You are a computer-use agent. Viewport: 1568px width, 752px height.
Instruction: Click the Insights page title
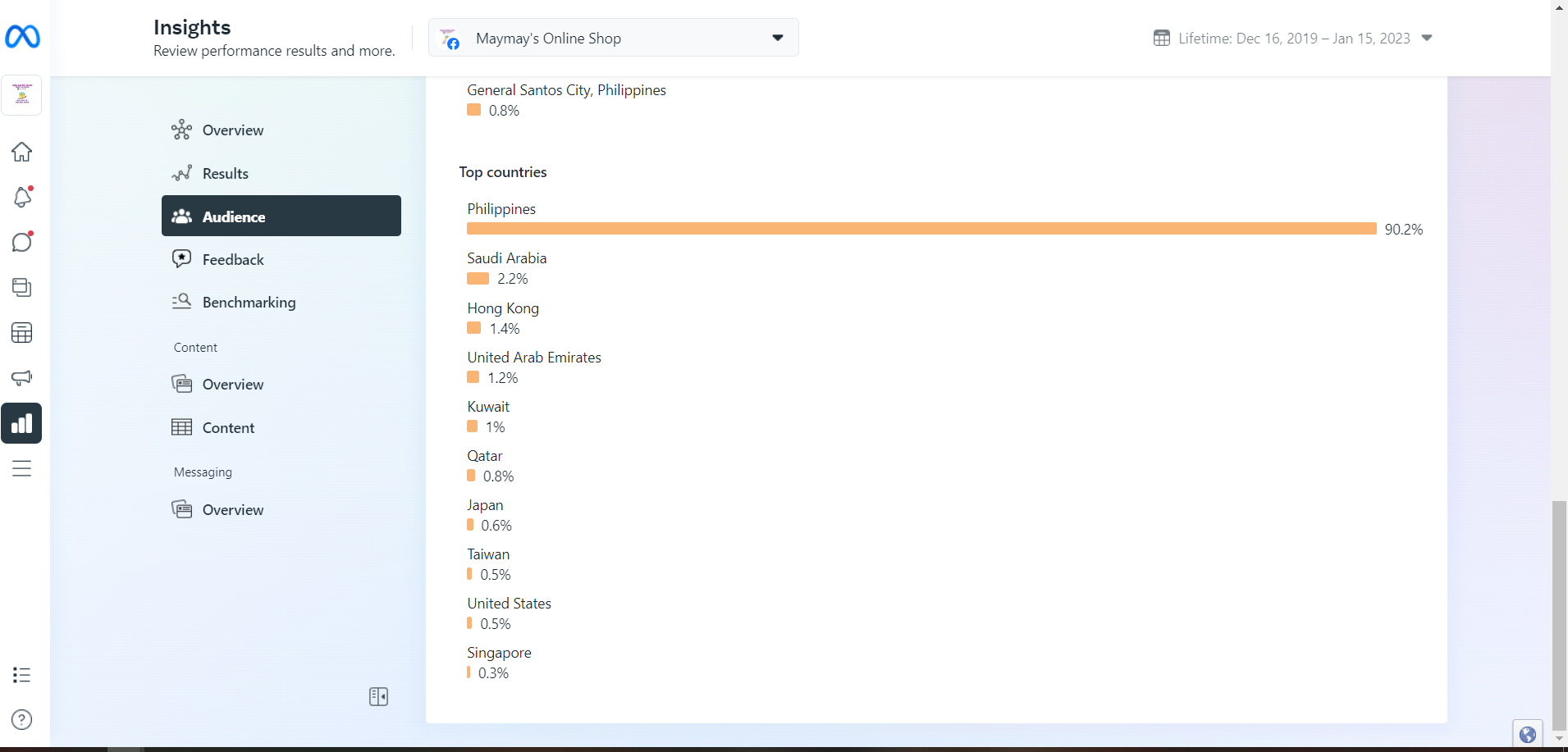[192, 27]
